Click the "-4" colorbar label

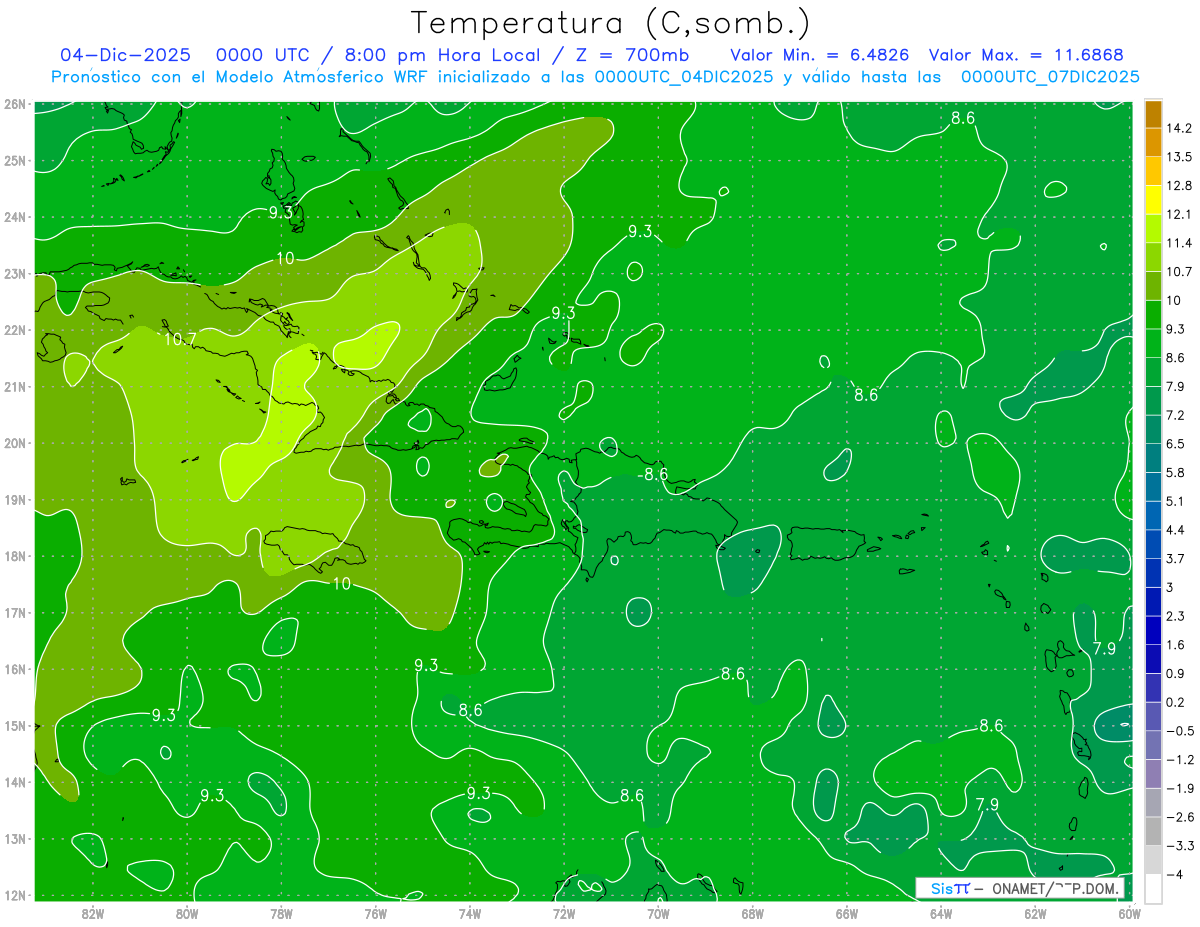(x=1176, y=875)
